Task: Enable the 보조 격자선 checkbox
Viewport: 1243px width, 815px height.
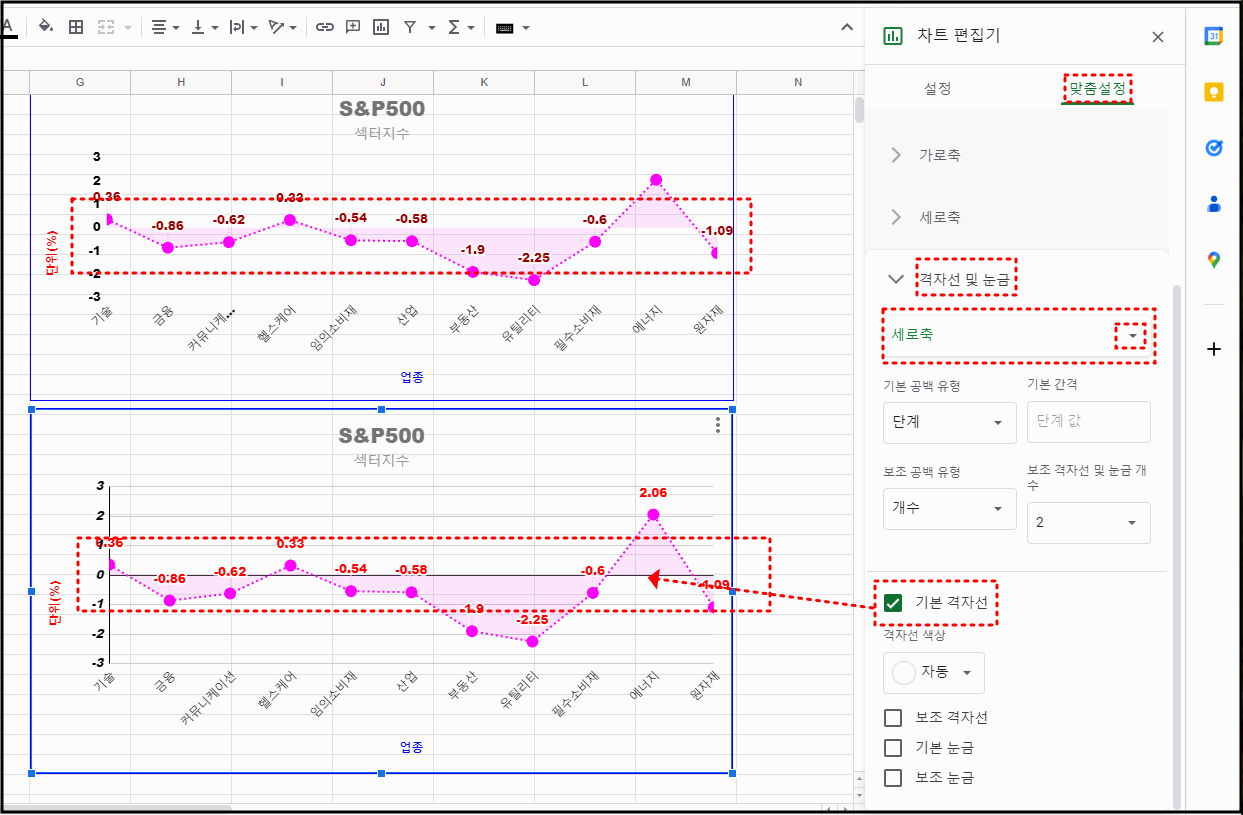Action: pos(893,718)
